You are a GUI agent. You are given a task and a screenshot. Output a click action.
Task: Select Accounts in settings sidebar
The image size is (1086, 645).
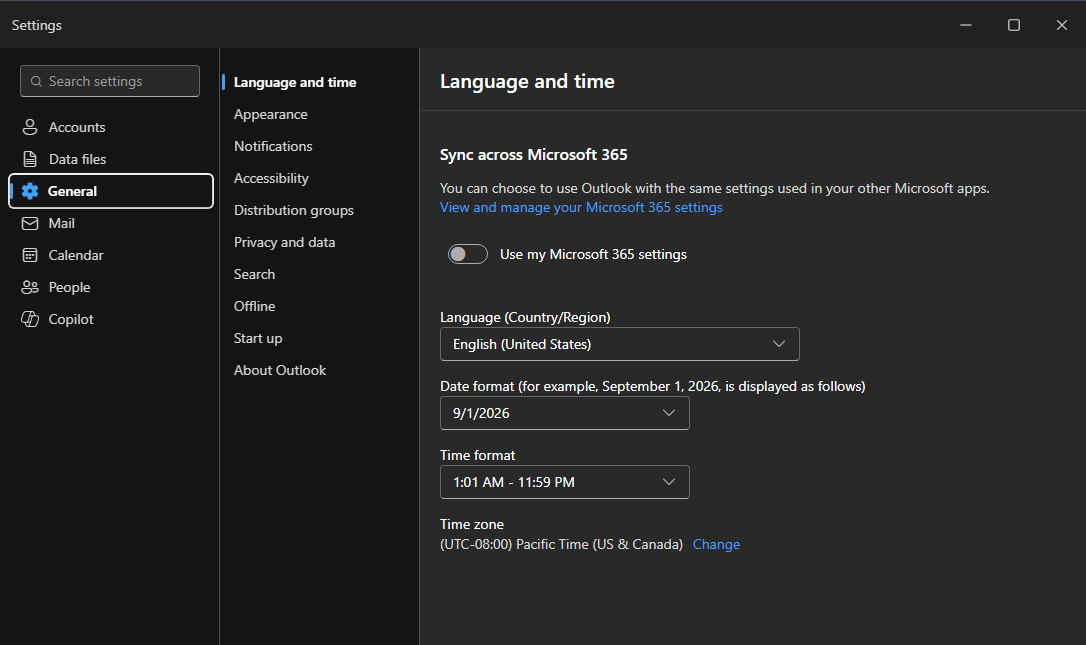[111, 127]
